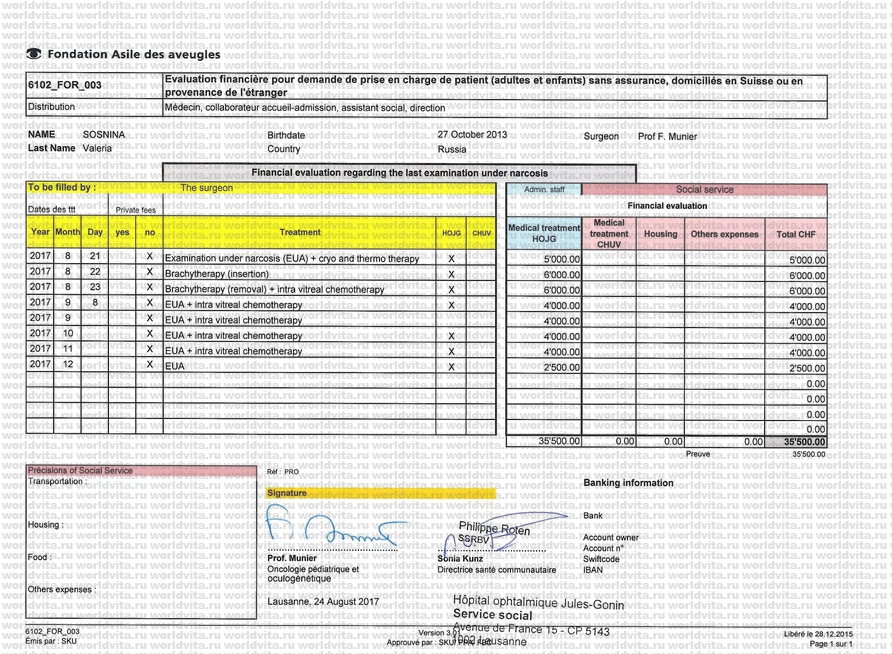Select the 'Others expenses' column header
The height and width of the screenshot is (654, 892).
click(724, 234)
